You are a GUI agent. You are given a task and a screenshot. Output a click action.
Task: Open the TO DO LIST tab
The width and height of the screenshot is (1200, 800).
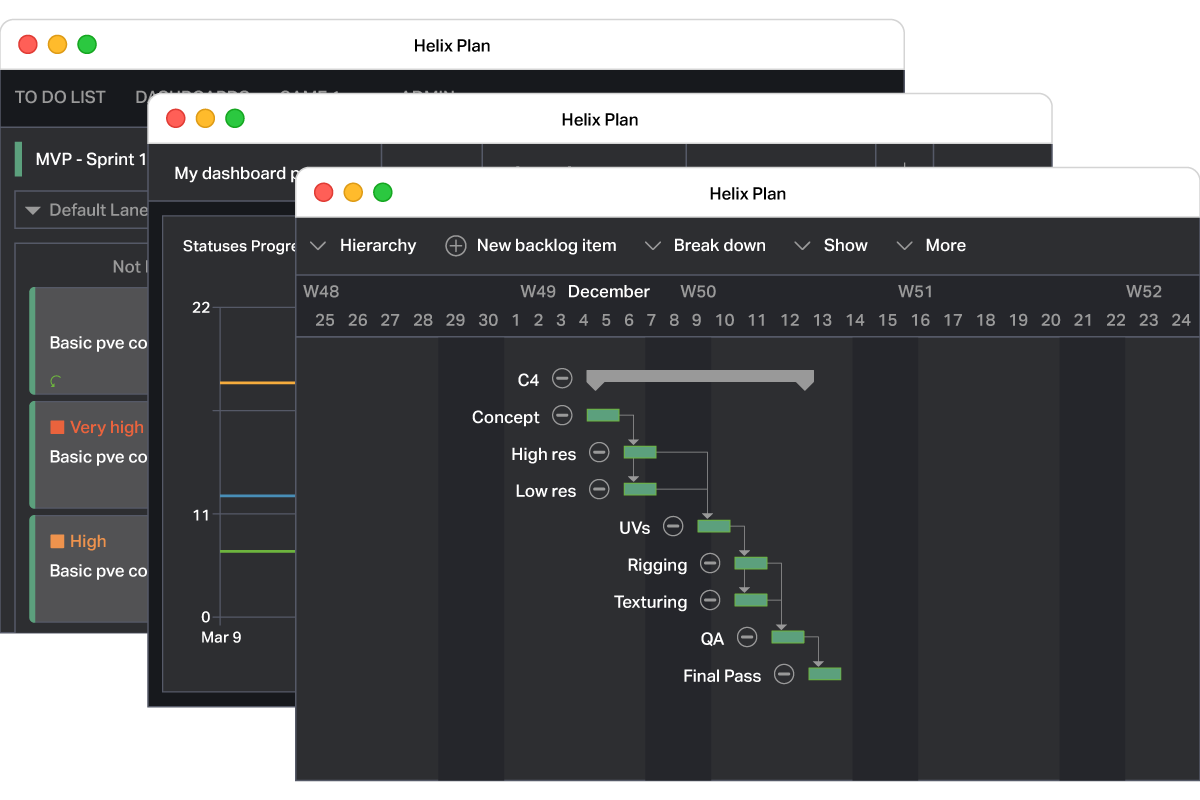60,97
